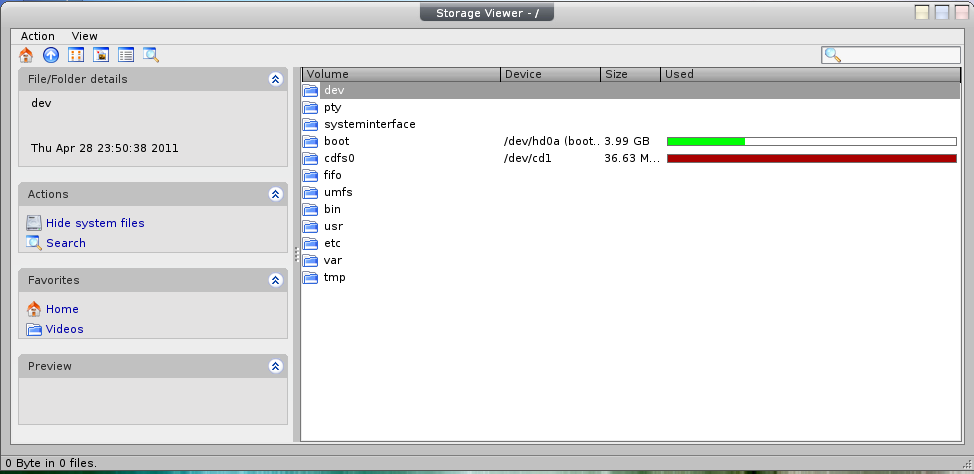Open search with the toolbar magnifier icon
Image resolution: width=974 pixels, height=474 pixels.
pos(151,55)
